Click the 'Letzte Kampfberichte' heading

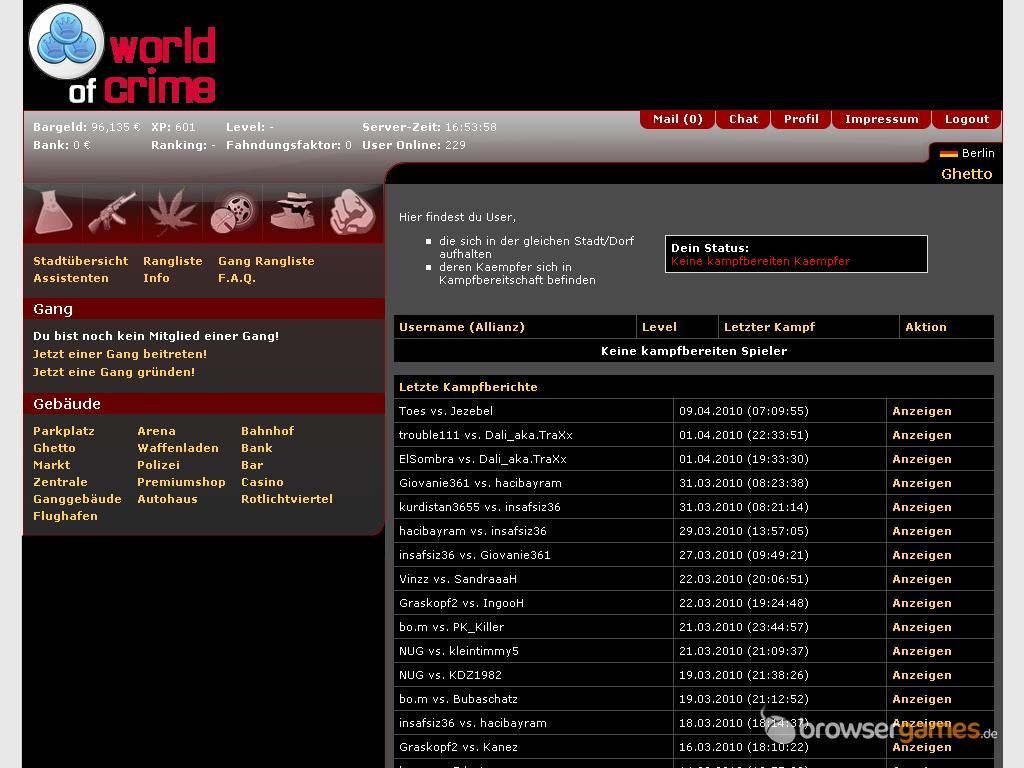click(468, 387)
